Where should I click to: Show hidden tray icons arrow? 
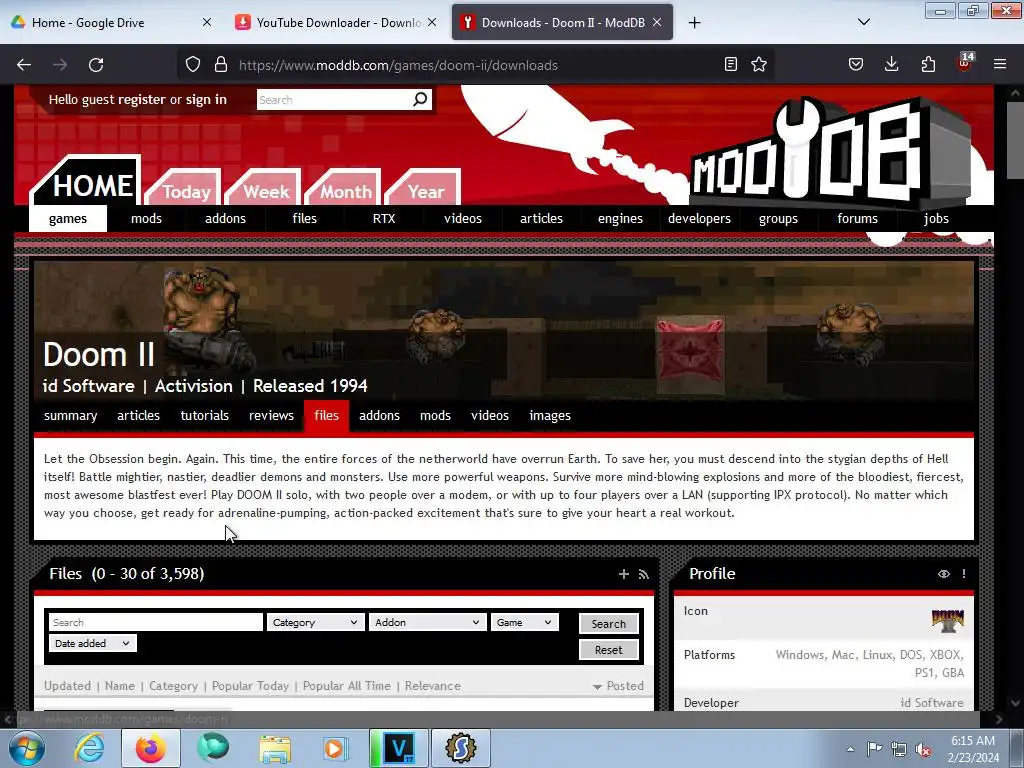click(x=850, y=749)
